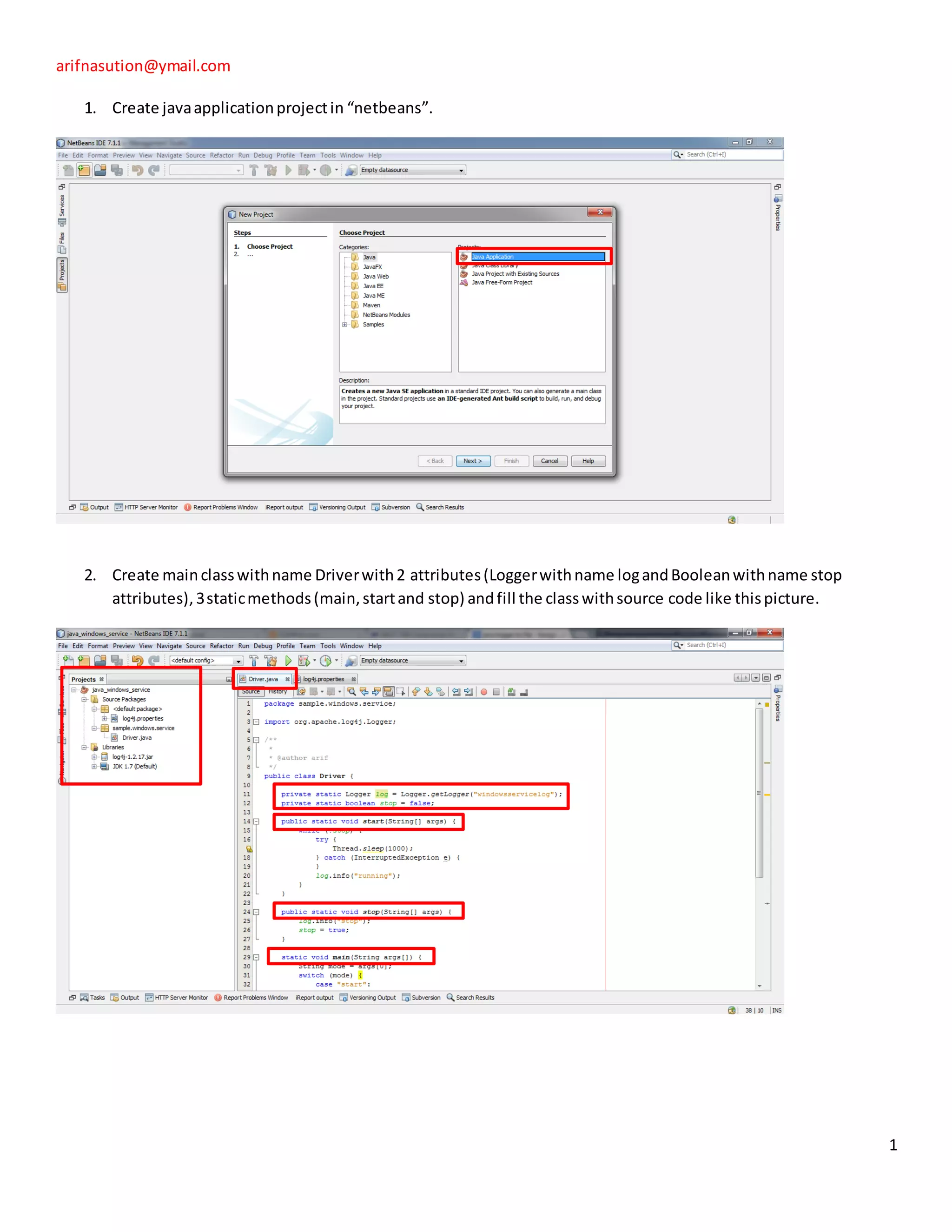Open Files side tab behind New Project dialog
The image size is (952, 1232).
62,243
